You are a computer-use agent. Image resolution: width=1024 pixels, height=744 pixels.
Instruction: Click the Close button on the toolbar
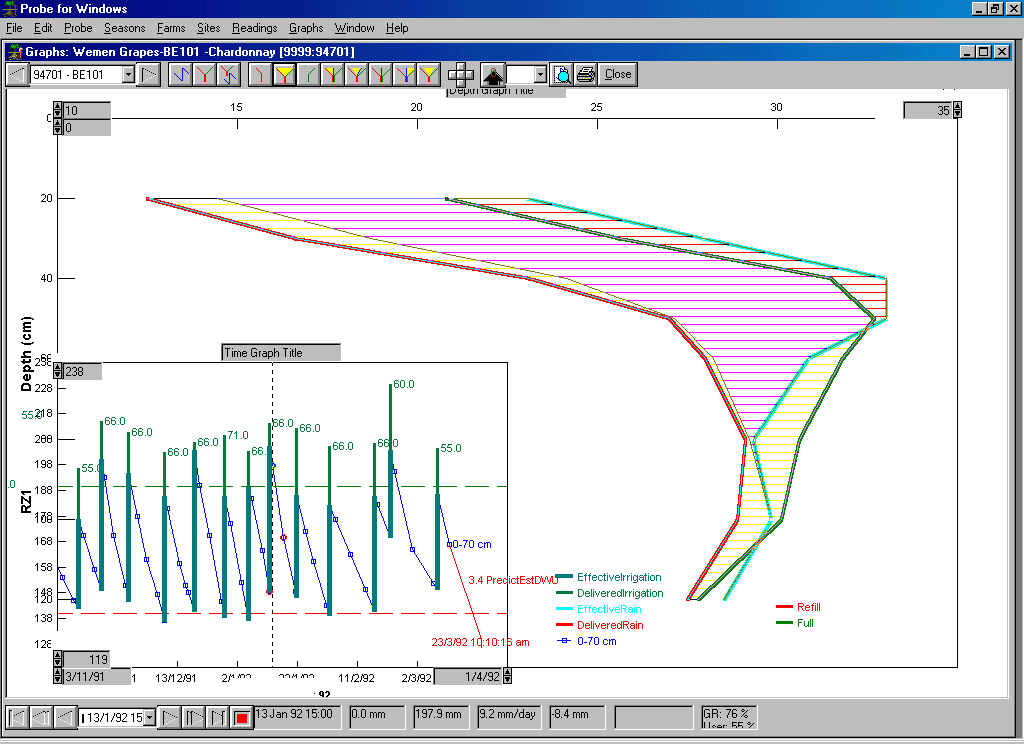(616, 74)
